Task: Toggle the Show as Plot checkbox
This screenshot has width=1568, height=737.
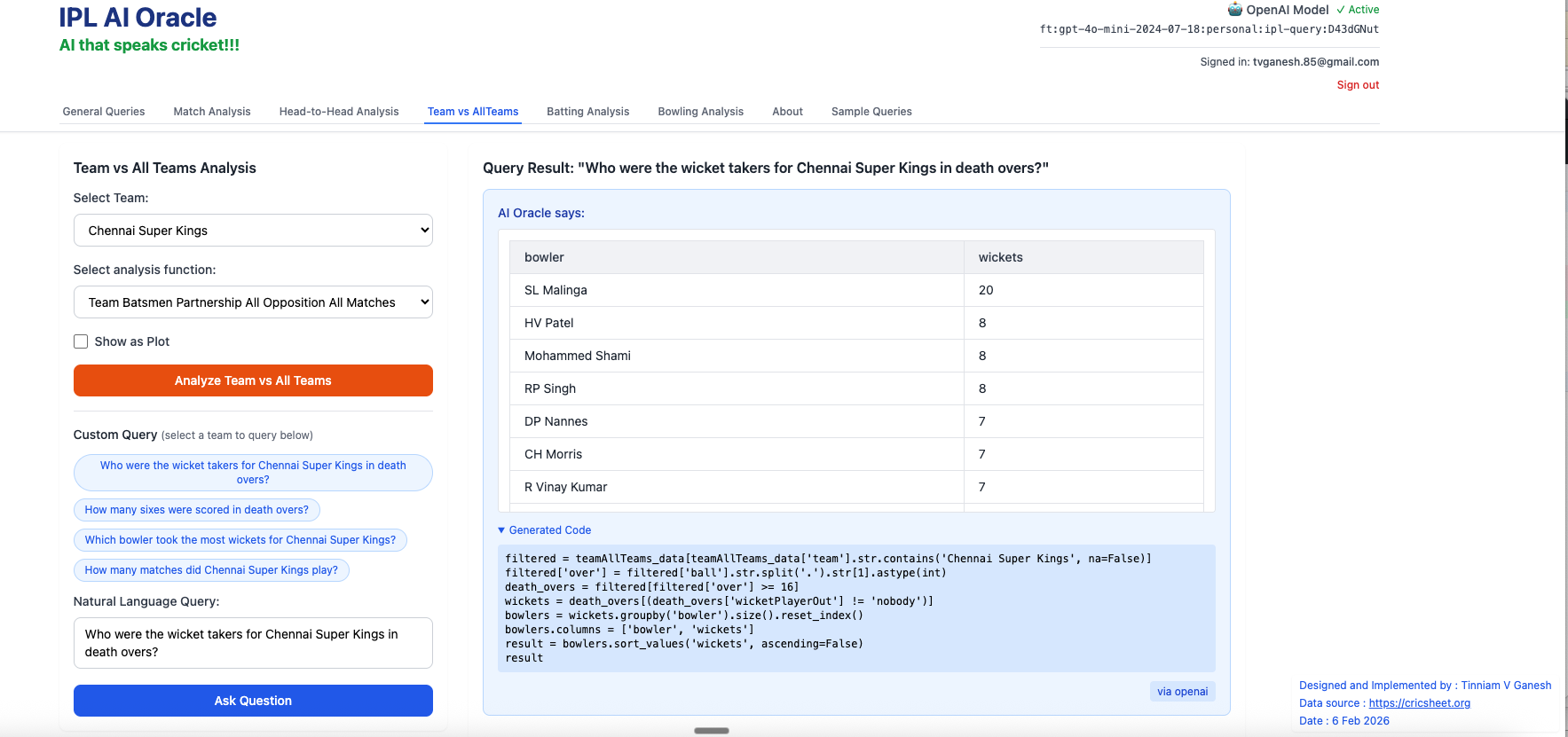Action: coord(81,341)
